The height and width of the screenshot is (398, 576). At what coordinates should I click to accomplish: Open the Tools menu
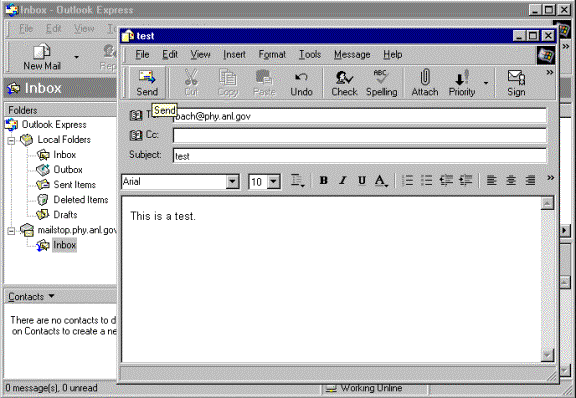click(310, 54)
